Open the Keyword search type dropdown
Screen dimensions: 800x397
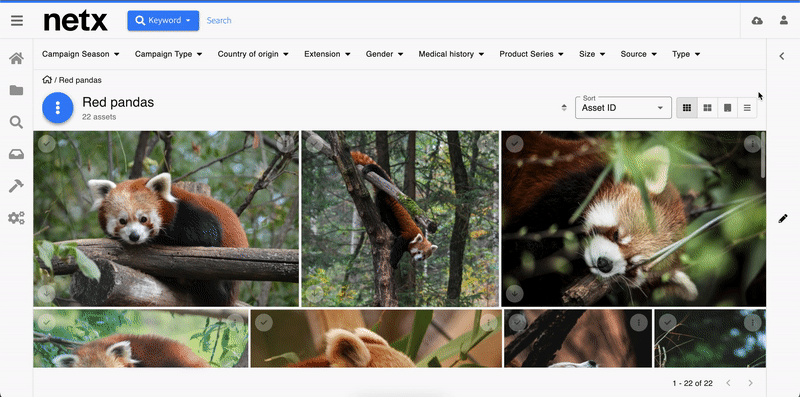click(163, 20)
